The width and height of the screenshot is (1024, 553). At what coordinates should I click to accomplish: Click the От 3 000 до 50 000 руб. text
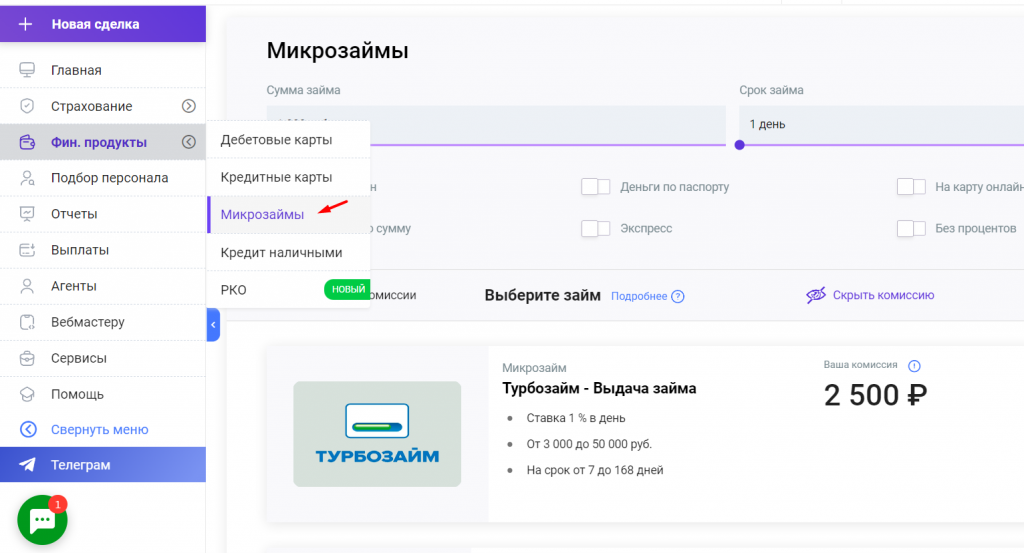coord(589,444)
